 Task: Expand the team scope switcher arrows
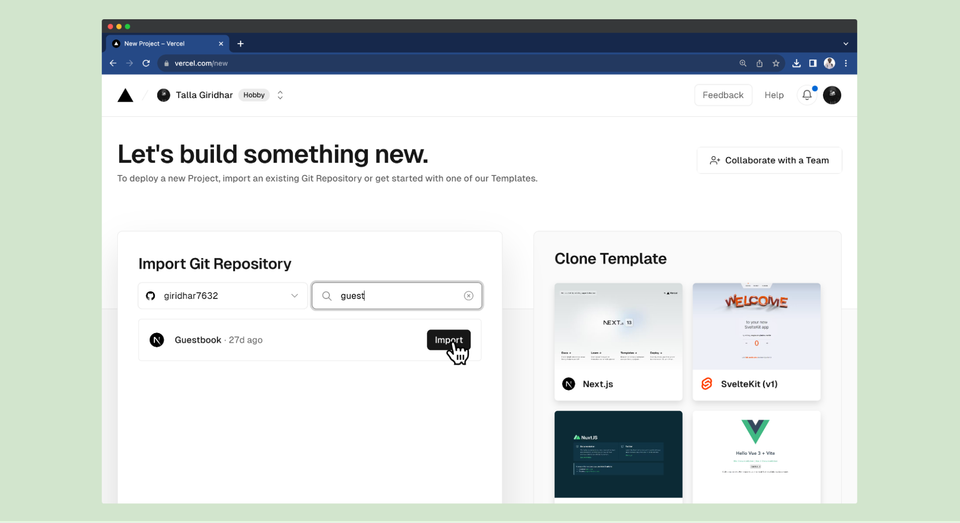coord(280,95)
